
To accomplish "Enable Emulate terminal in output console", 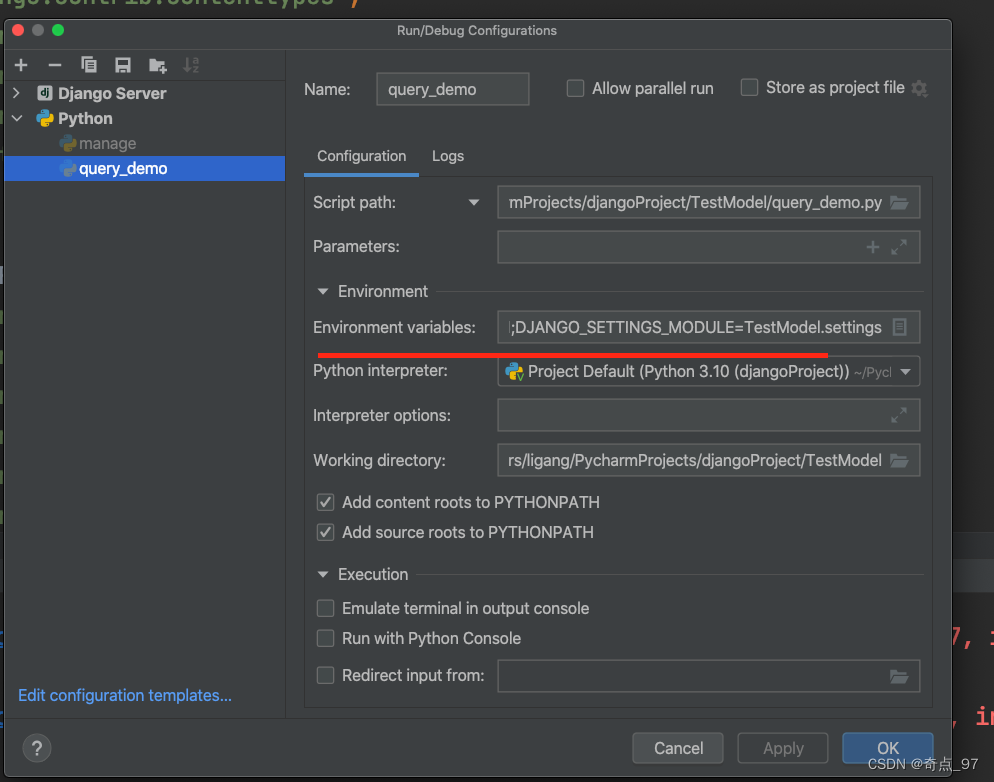I will [x=325, y=608].
